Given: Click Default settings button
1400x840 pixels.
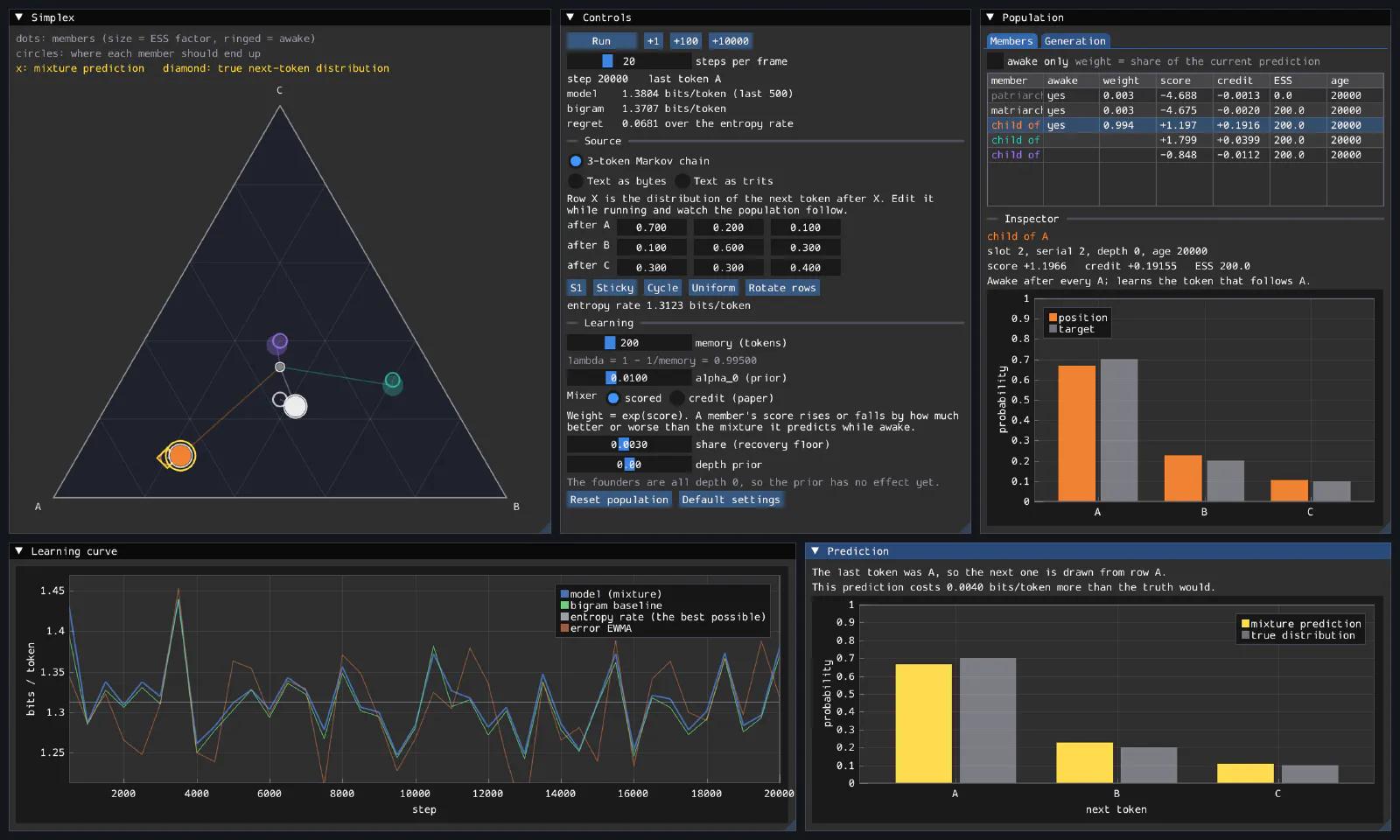Looking at the screenshot, I should 731,500.
